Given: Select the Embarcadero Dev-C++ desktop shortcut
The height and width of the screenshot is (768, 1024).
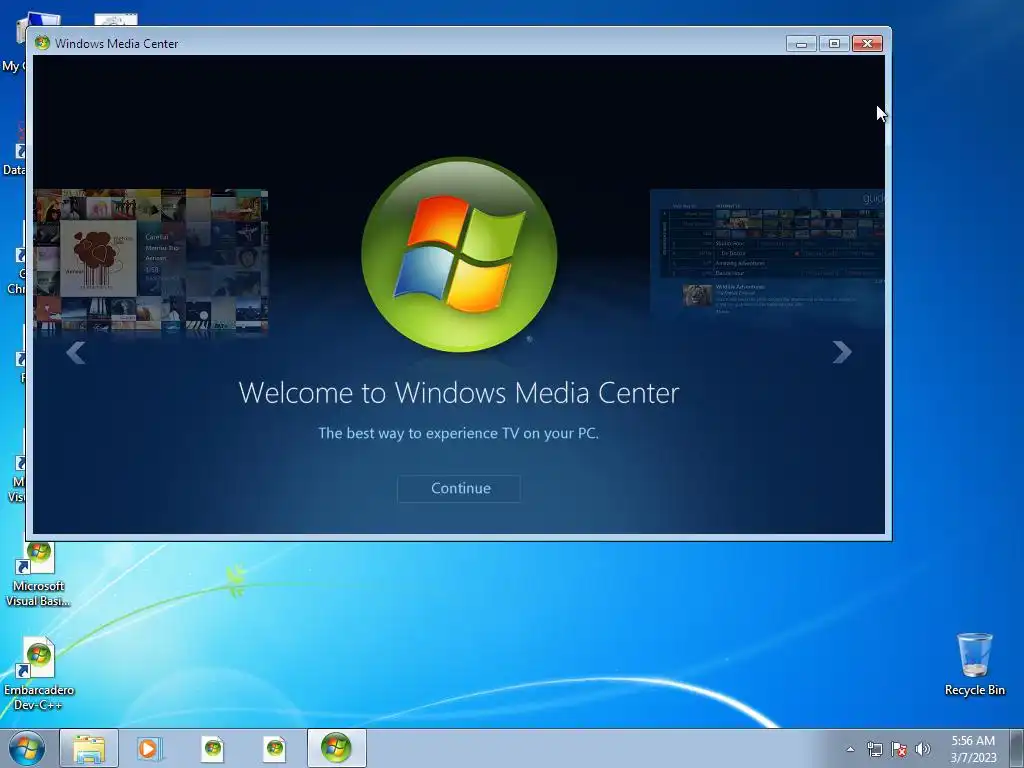Looking at the screenshot, I should coord(38,674).
